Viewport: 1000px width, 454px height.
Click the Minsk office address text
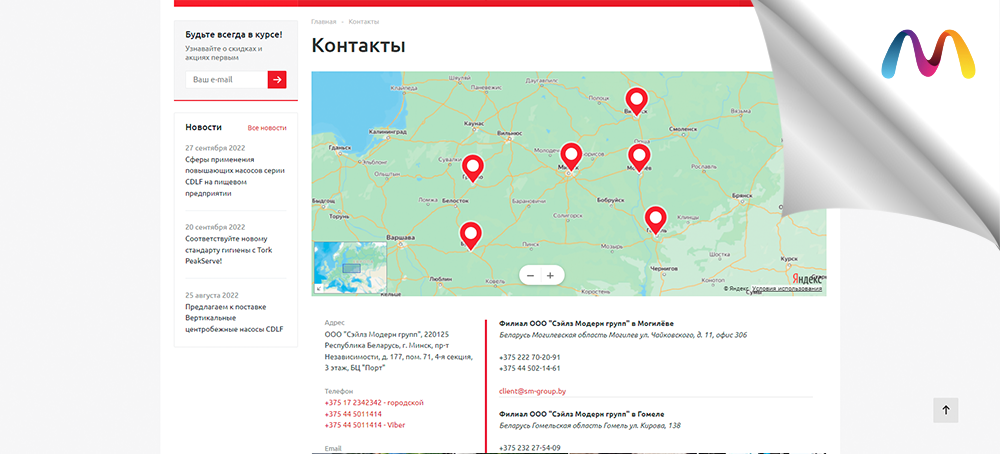[399, 351]
